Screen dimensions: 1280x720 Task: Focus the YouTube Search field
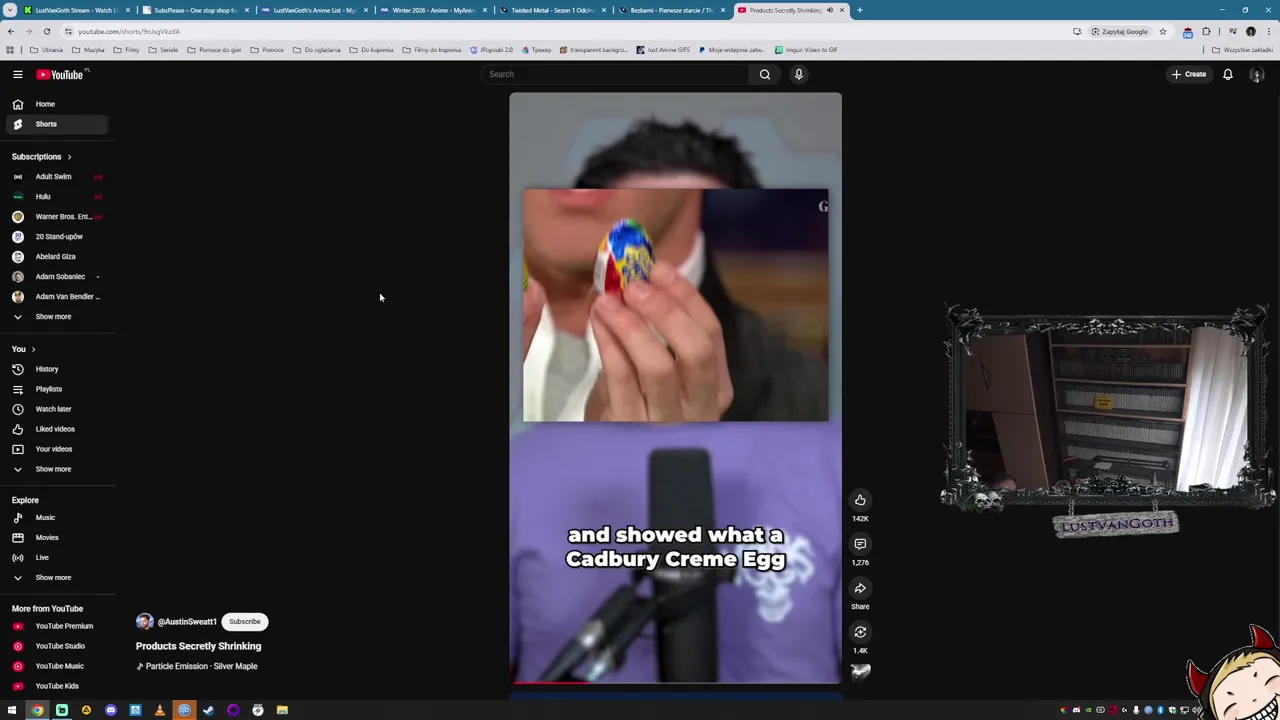pyautogui.click(x=614, y=74)
